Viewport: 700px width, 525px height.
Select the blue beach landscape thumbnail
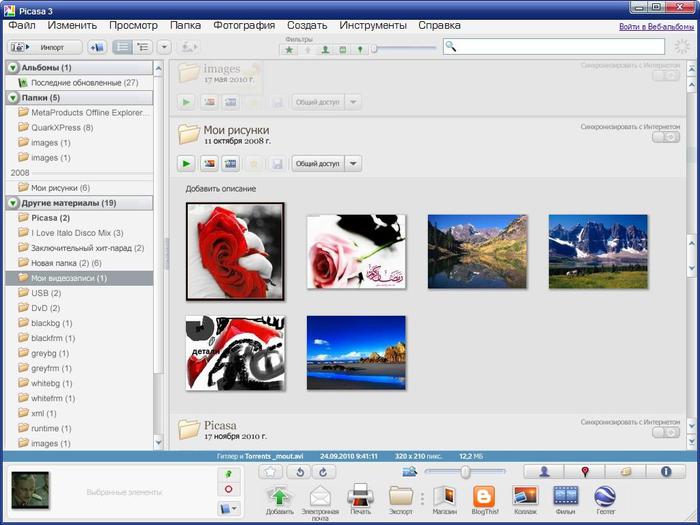coord(356,353)
